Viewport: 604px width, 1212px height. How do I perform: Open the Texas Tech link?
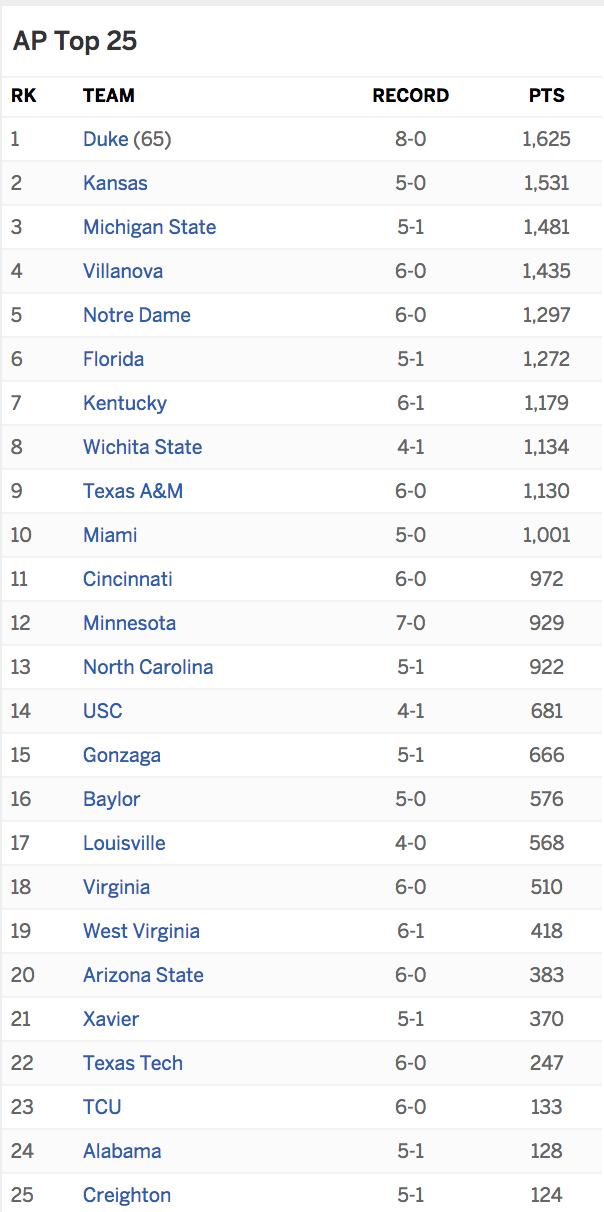pos(133,1063)
